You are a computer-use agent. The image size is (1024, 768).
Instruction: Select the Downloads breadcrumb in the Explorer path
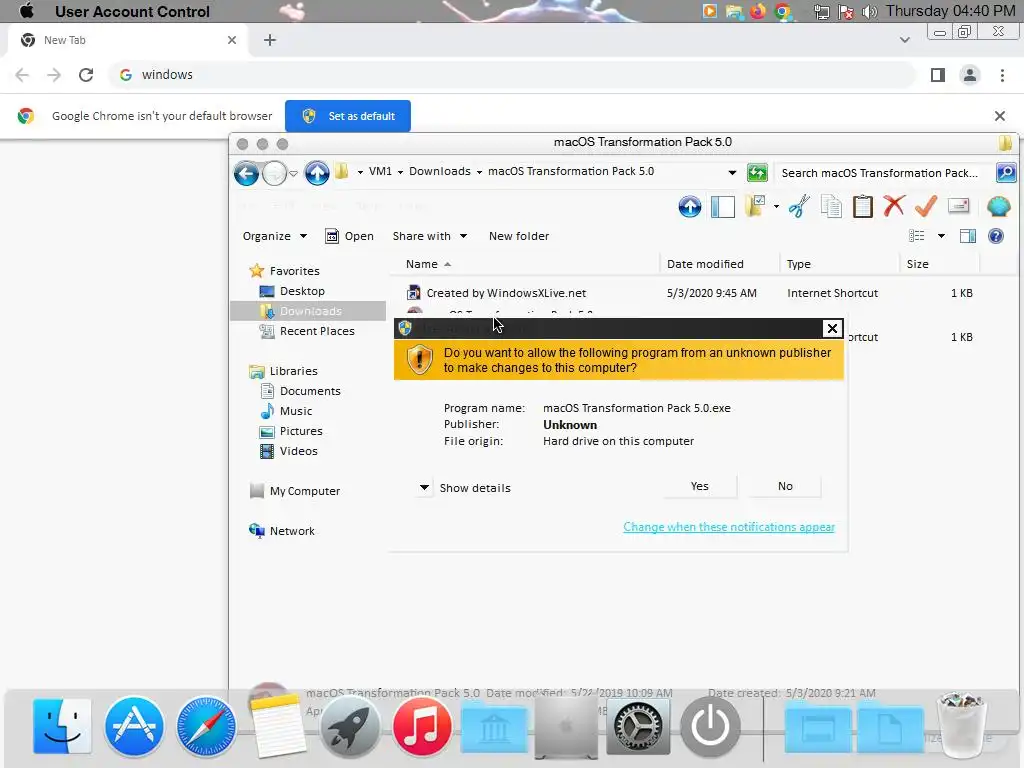[x=440, y=172]
